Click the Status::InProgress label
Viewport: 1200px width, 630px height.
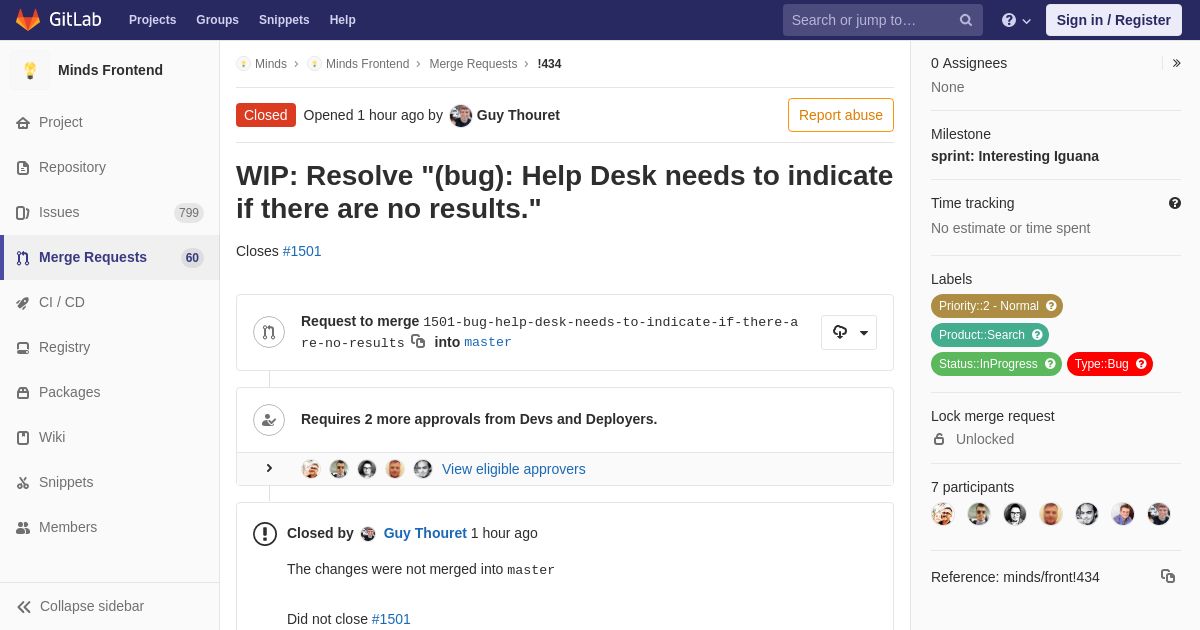point(996,364)
